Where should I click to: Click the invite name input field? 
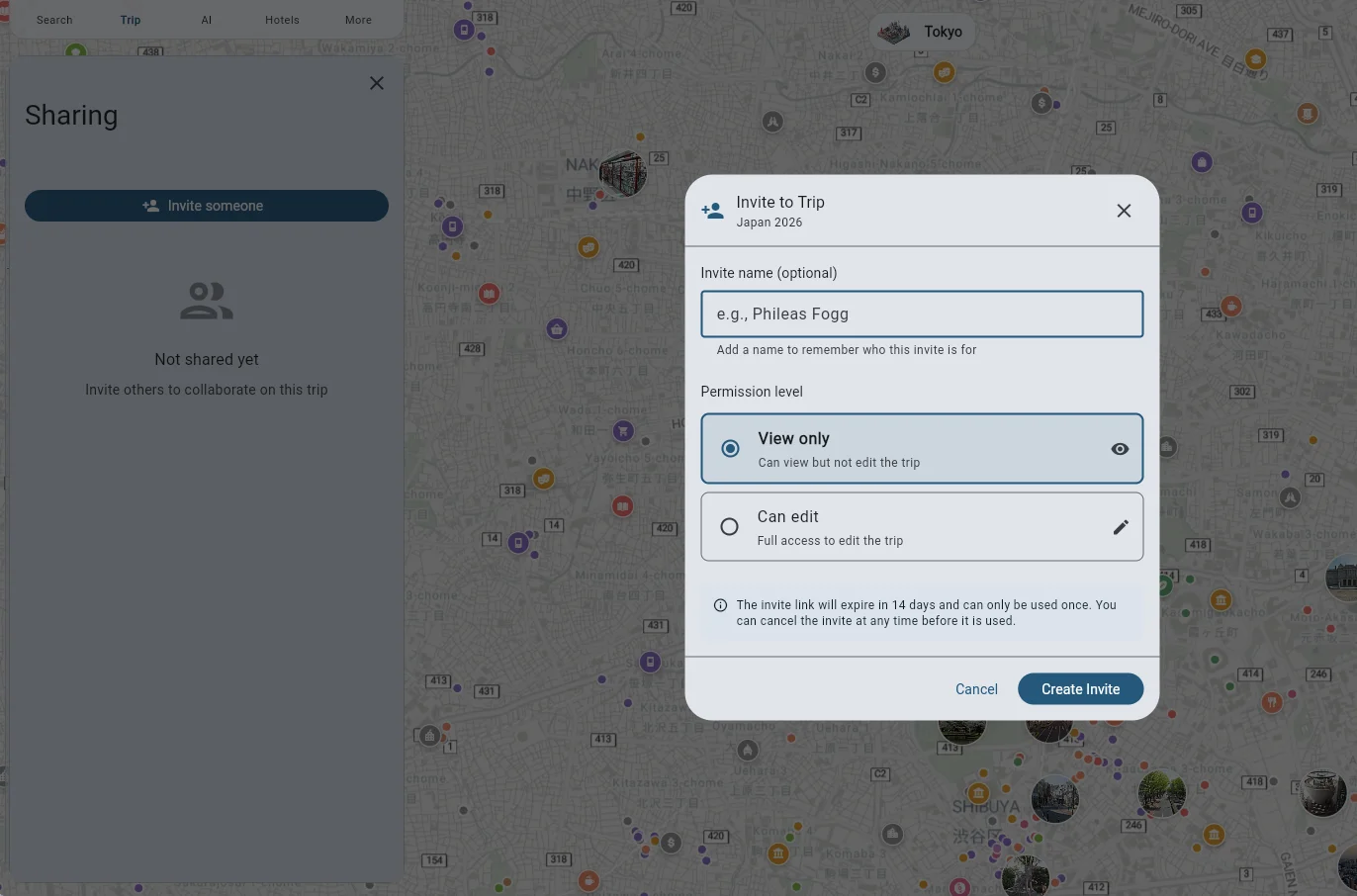point(921,314)
